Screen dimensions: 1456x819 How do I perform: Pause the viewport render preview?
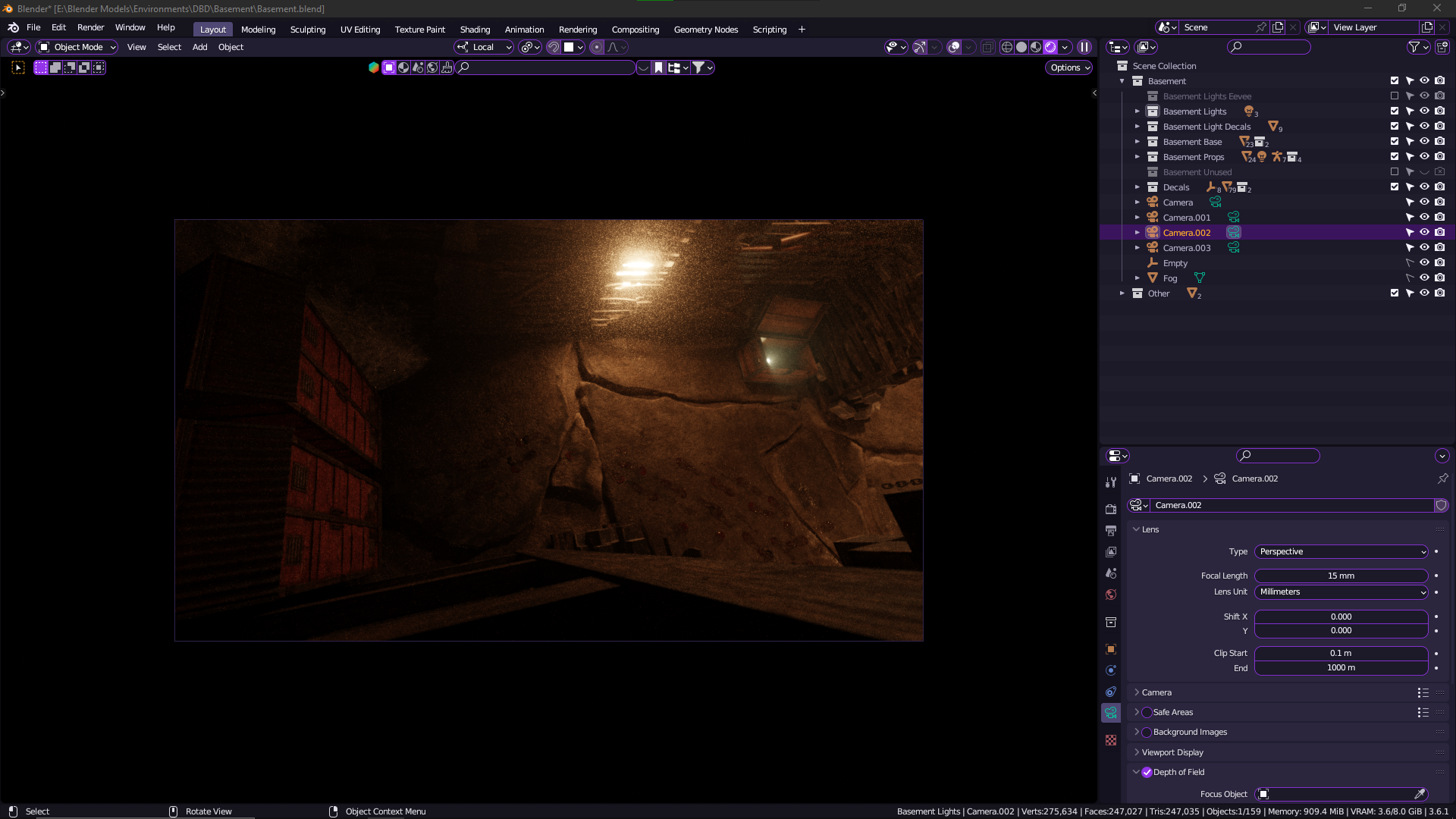pyautogui.click(x=1084, y=47)
